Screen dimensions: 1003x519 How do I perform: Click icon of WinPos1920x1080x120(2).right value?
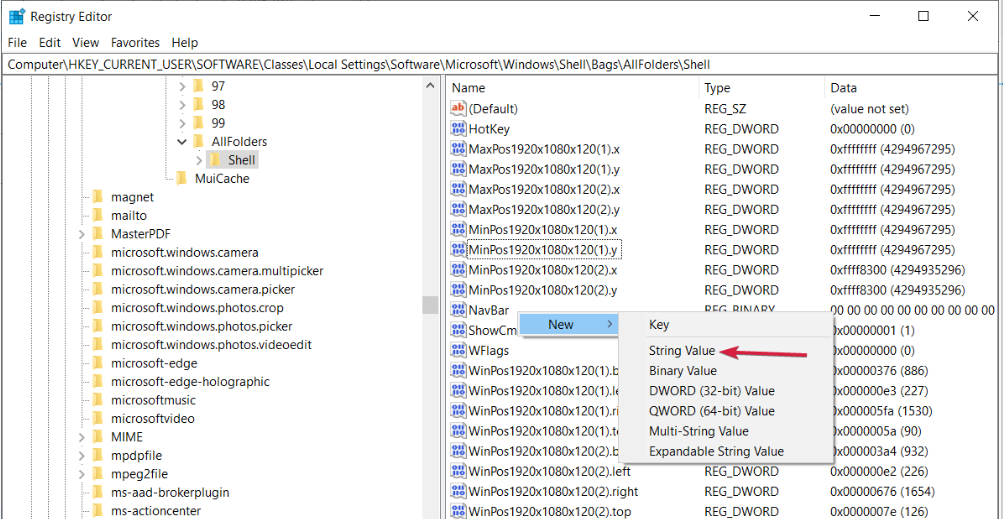(x=459, y=492)
